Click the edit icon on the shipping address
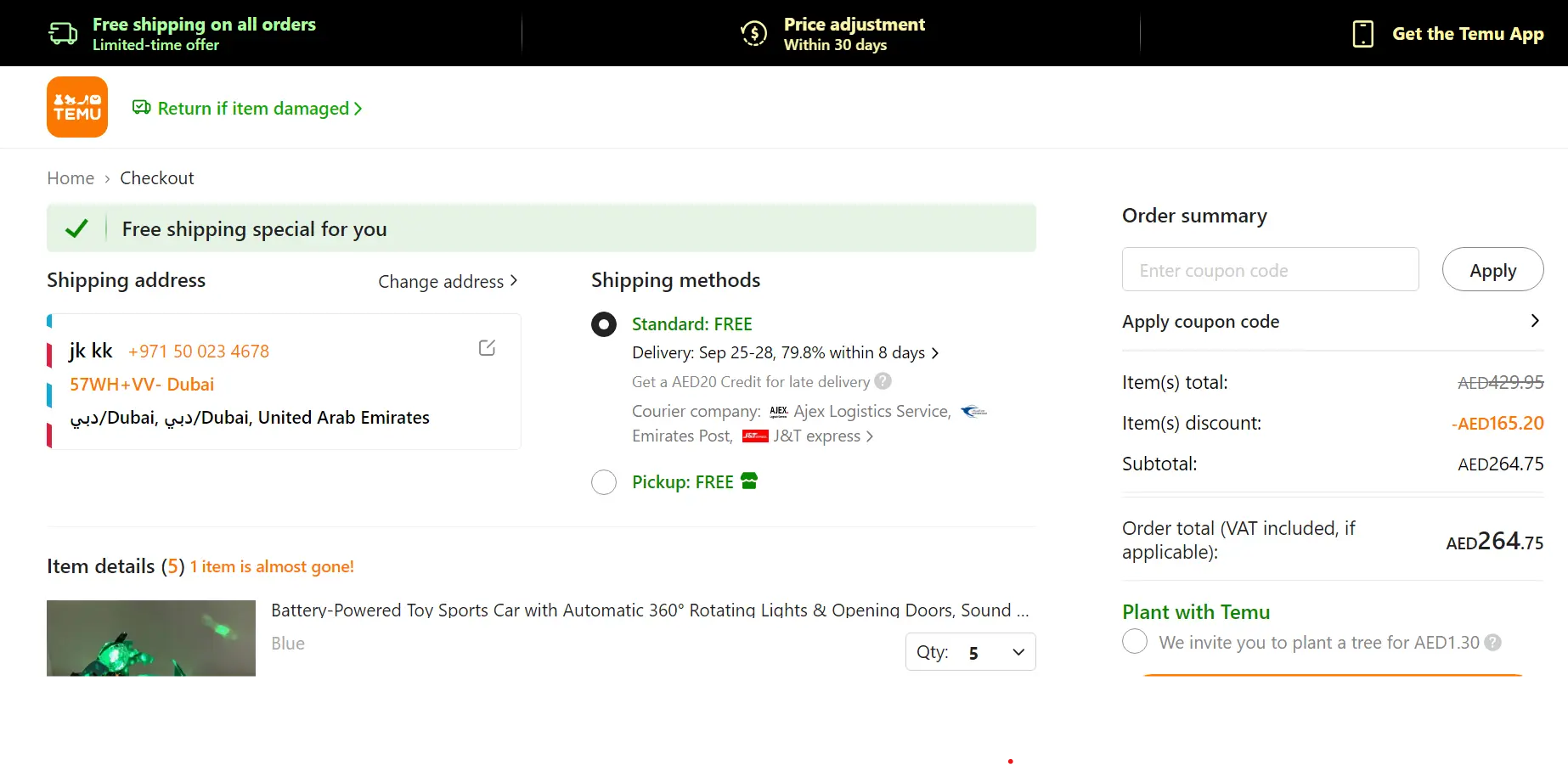Viewport: 1568px width, 765px height. coord(486,347)
